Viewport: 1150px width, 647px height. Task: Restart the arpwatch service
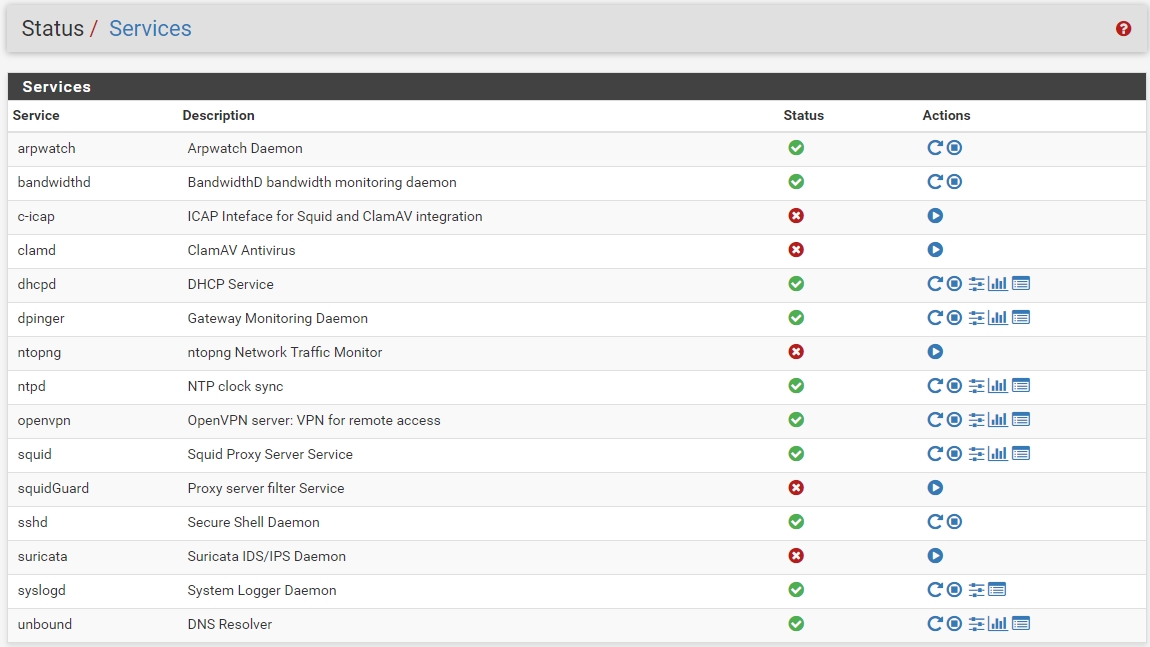point(934,148)
